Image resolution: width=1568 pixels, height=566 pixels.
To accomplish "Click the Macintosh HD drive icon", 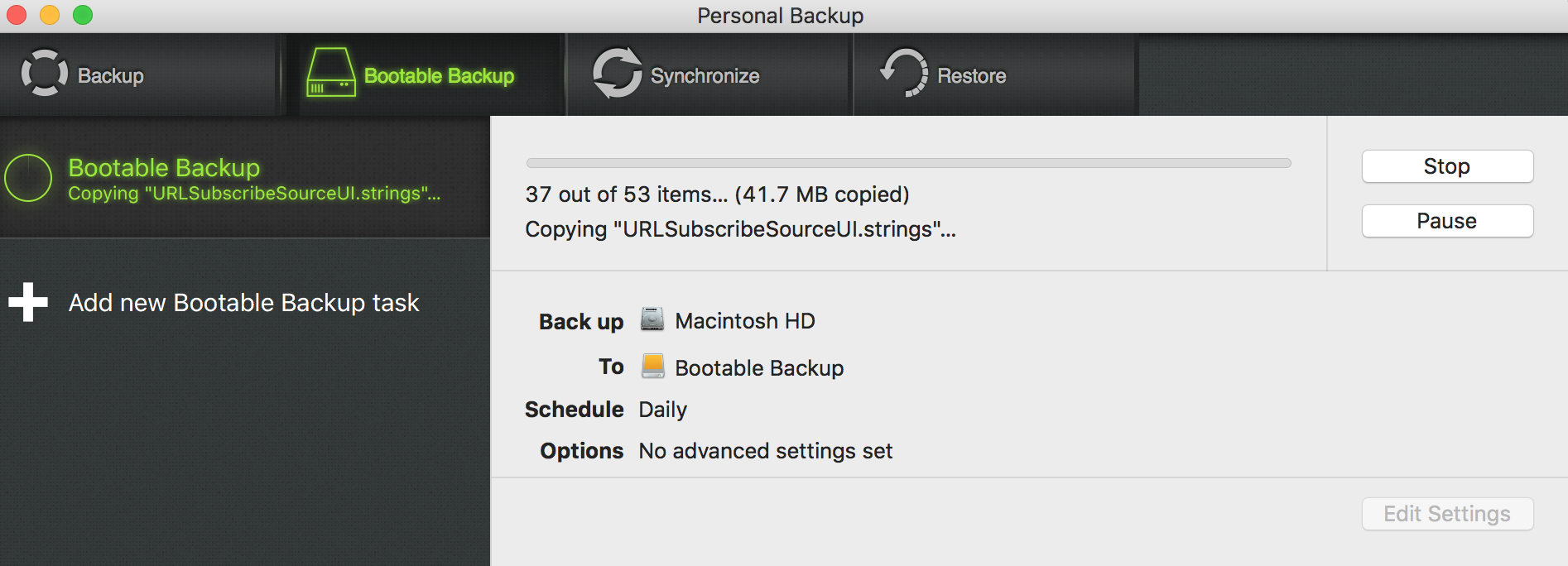I will point(652,319).
